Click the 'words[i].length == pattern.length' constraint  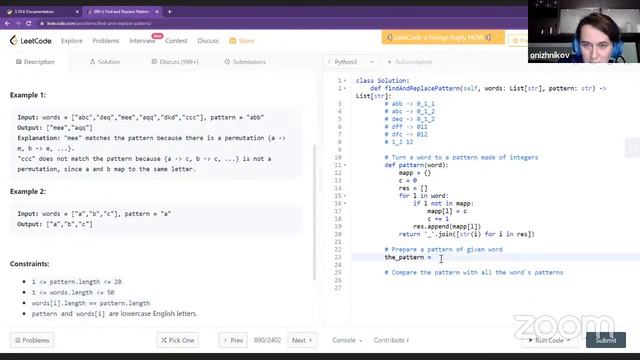91,303
